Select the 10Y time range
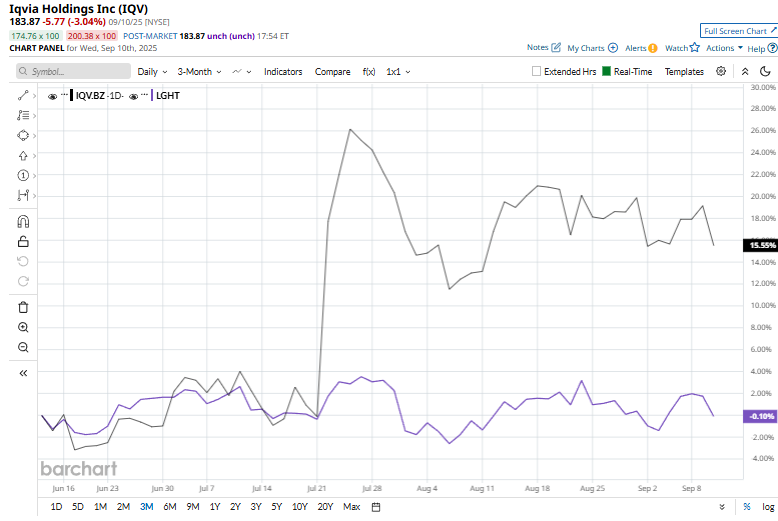 point(300,507)
